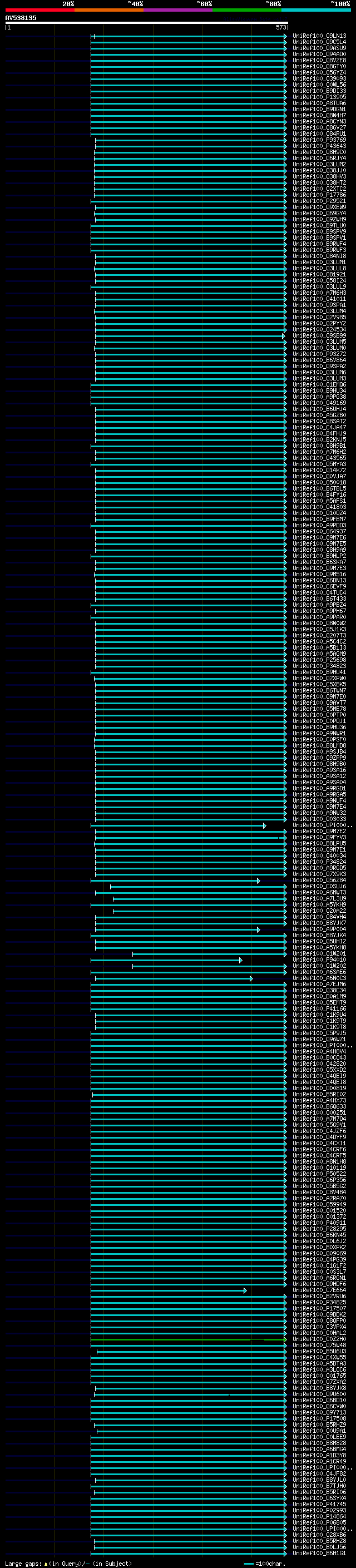Open hit UniRef100_Q8VZE8
Image resolution: width=356 pixels, height=1568 pixels.
[x=319, y=60]
